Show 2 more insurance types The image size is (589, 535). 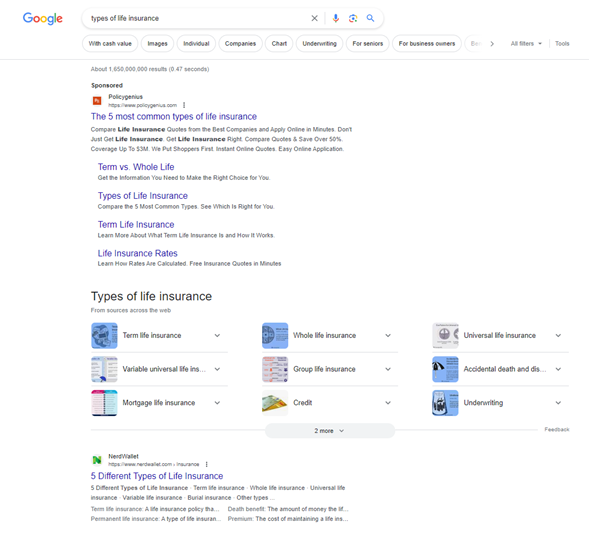point(329,431)
